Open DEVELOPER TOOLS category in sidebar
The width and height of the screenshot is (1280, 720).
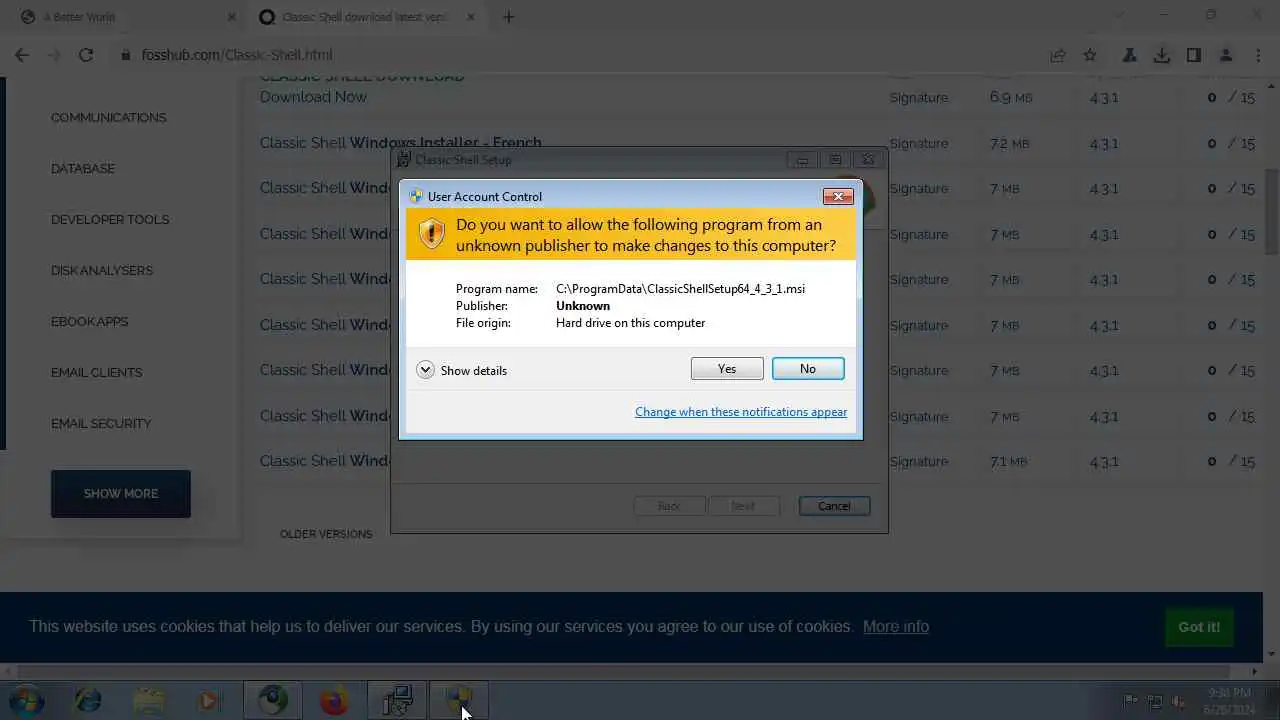point(110,219)
